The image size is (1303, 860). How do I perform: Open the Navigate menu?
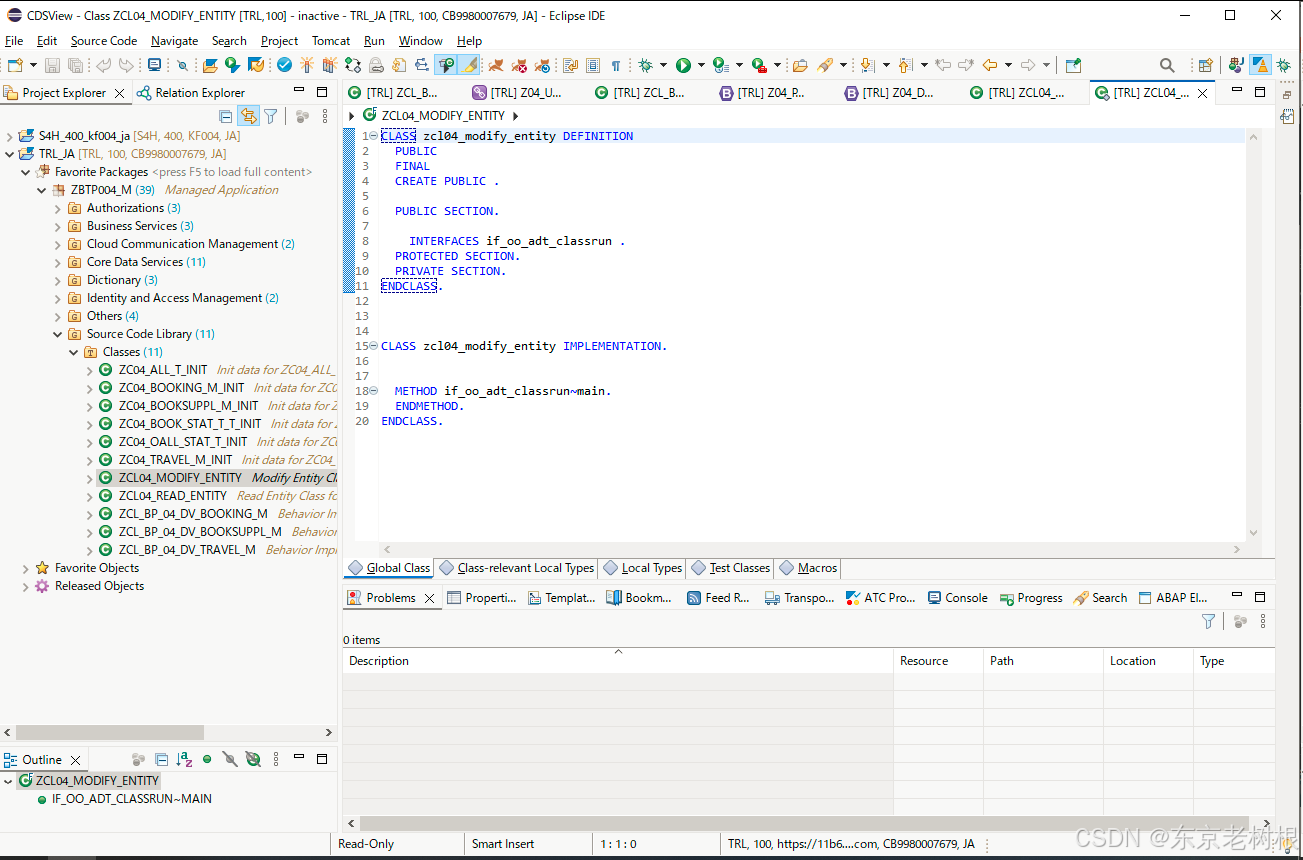[x=175, y=41]
